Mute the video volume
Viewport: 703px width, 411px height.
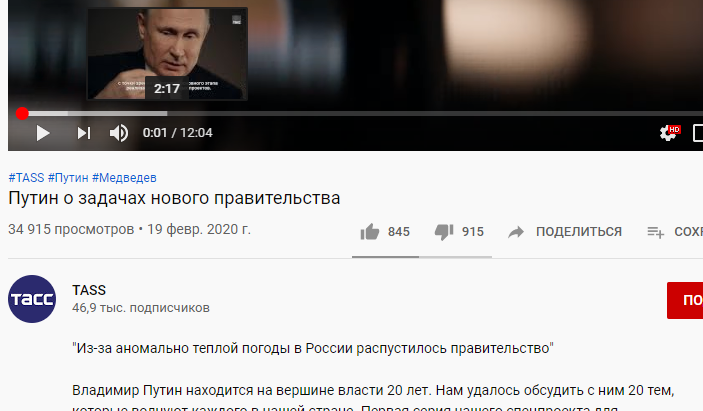pyautogui.click(x=119, y=133)
